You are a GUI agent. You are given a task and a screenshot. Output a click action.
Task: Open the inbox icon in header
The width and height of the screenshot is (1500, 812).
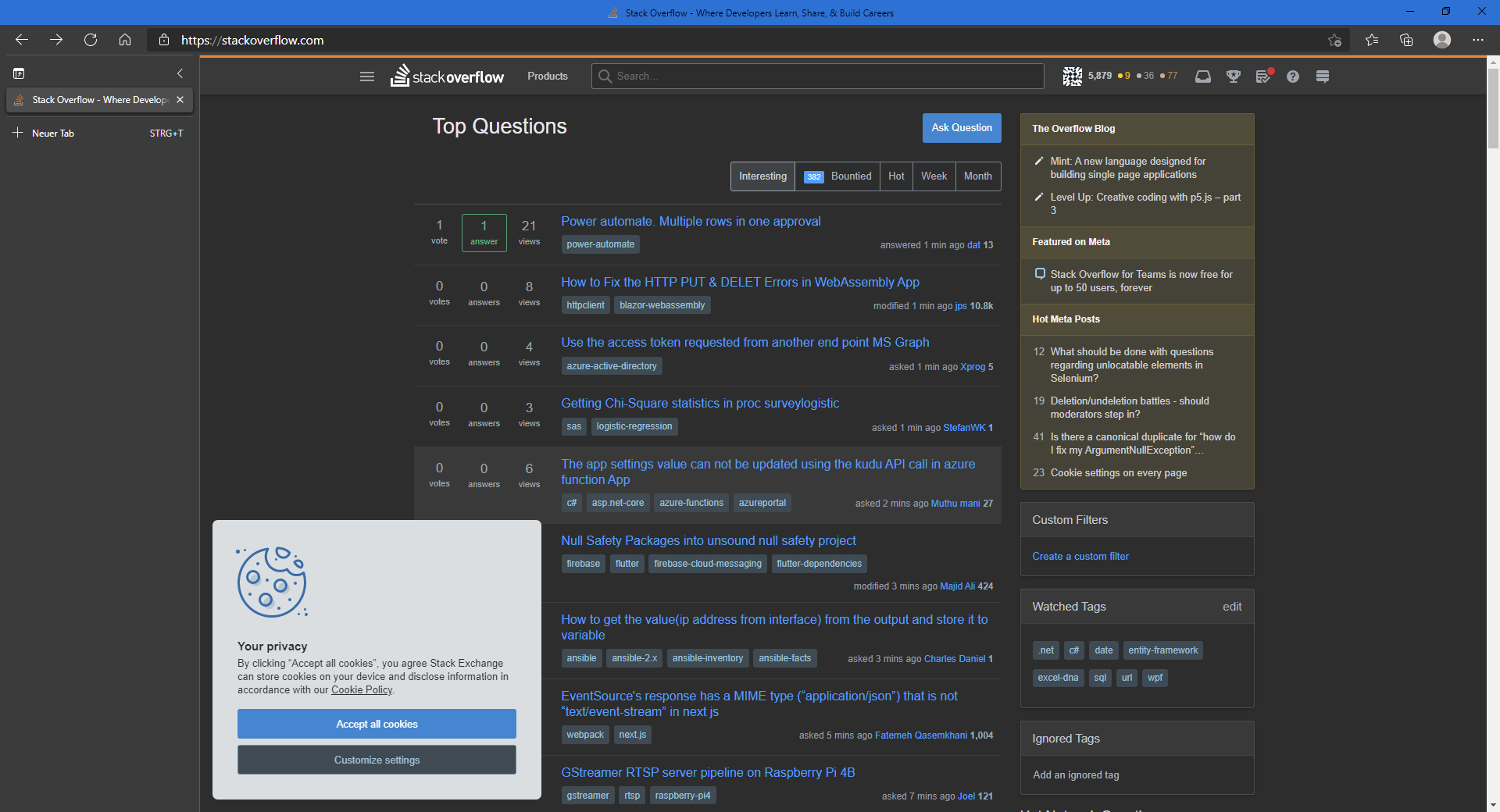(1203, 77)
